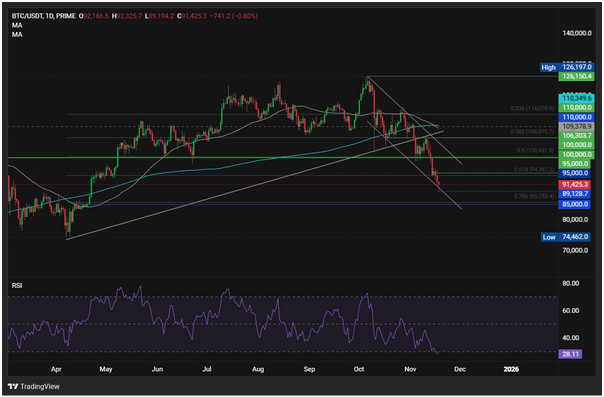Select the red 91,425.3 current price label
The image size is (604, 397).
point(575,184)
